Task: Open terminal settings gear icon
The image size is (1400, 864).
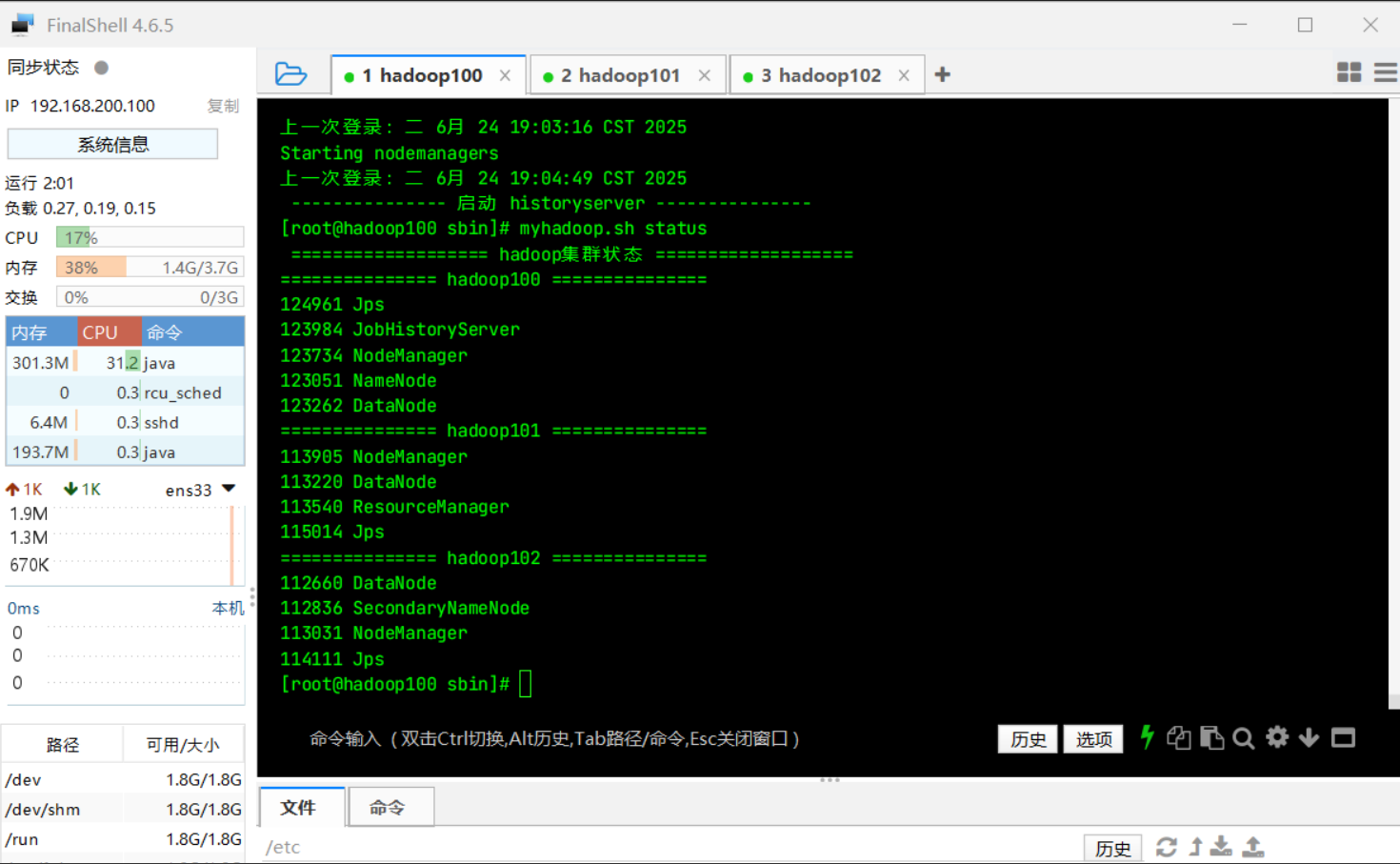Action: click(x=1277, y=737)
